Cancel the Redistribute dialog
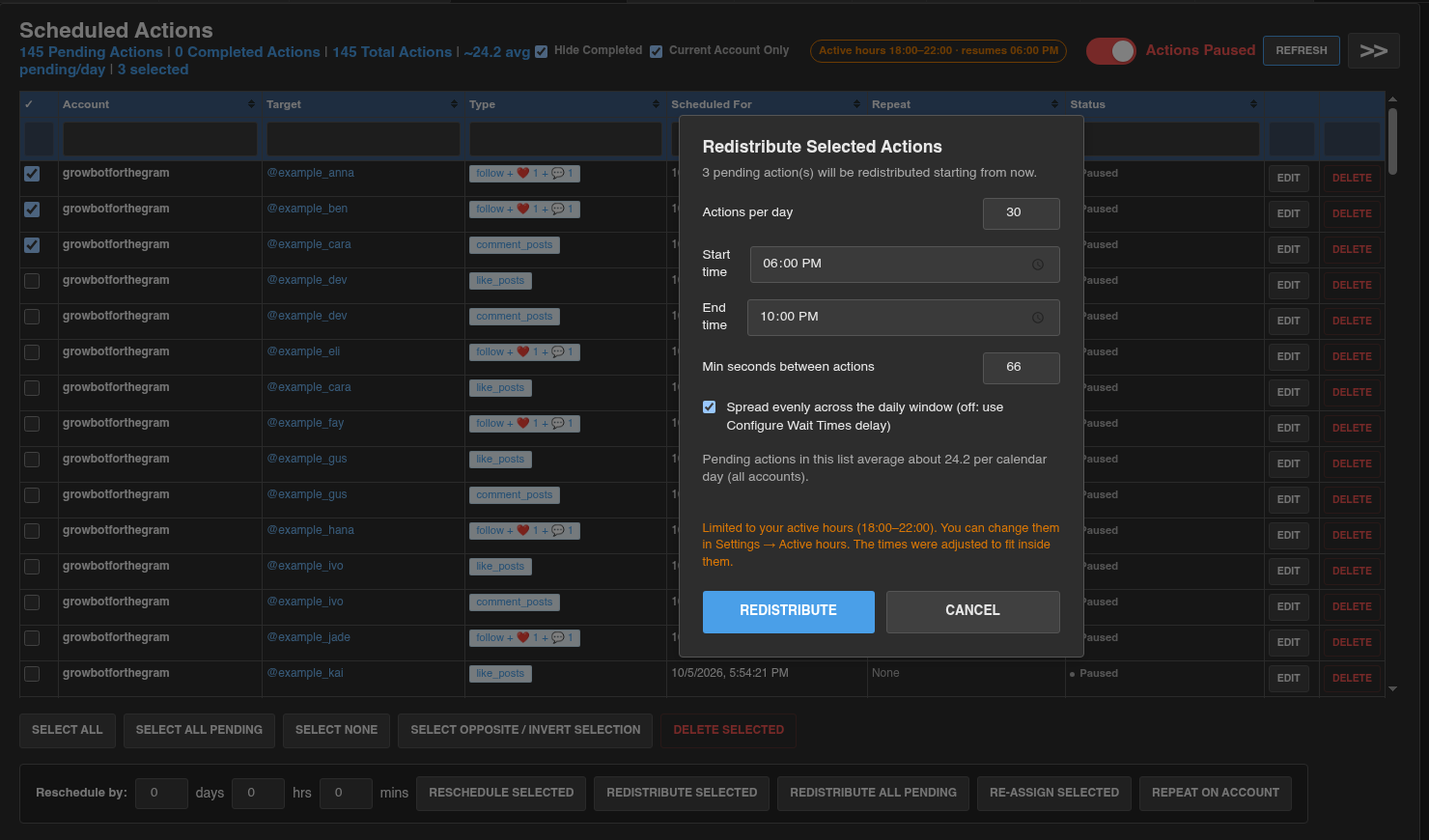Screen dimensions: 1429x840 pyautogui.click(x=972, y=612)
